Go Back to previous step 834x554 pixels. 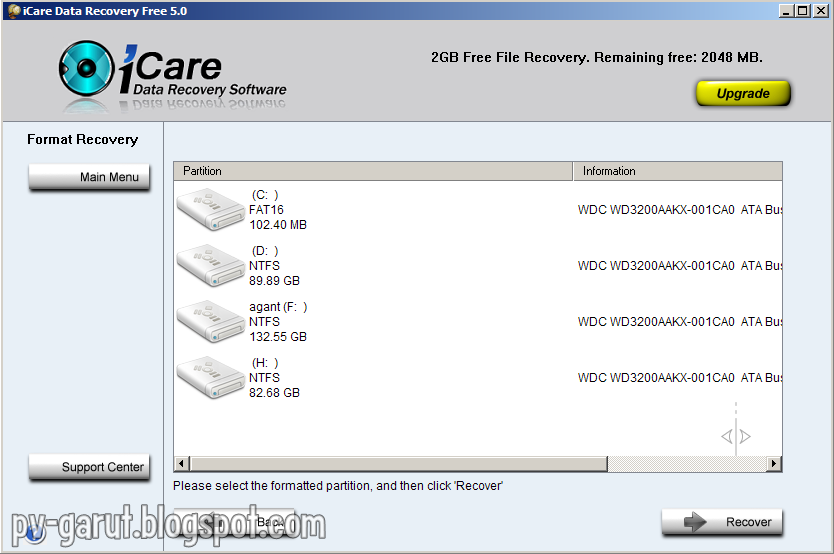pos(234,522)
